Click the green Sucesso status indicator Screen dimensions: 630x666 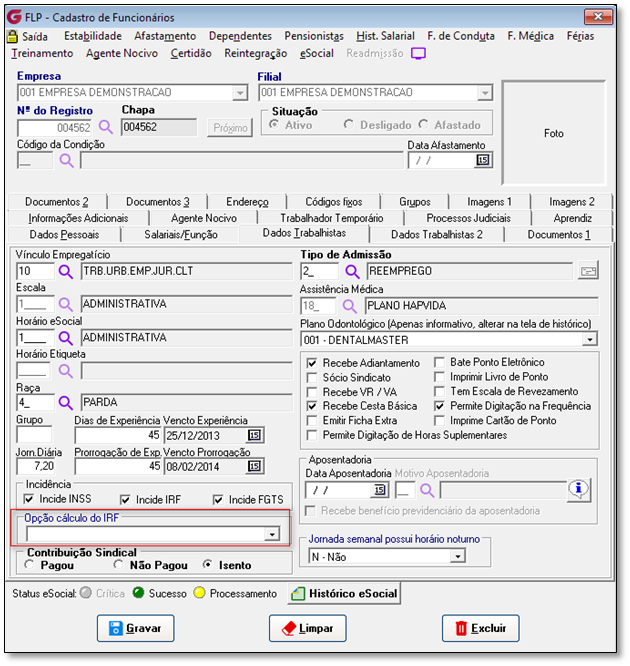pos(138,593)
